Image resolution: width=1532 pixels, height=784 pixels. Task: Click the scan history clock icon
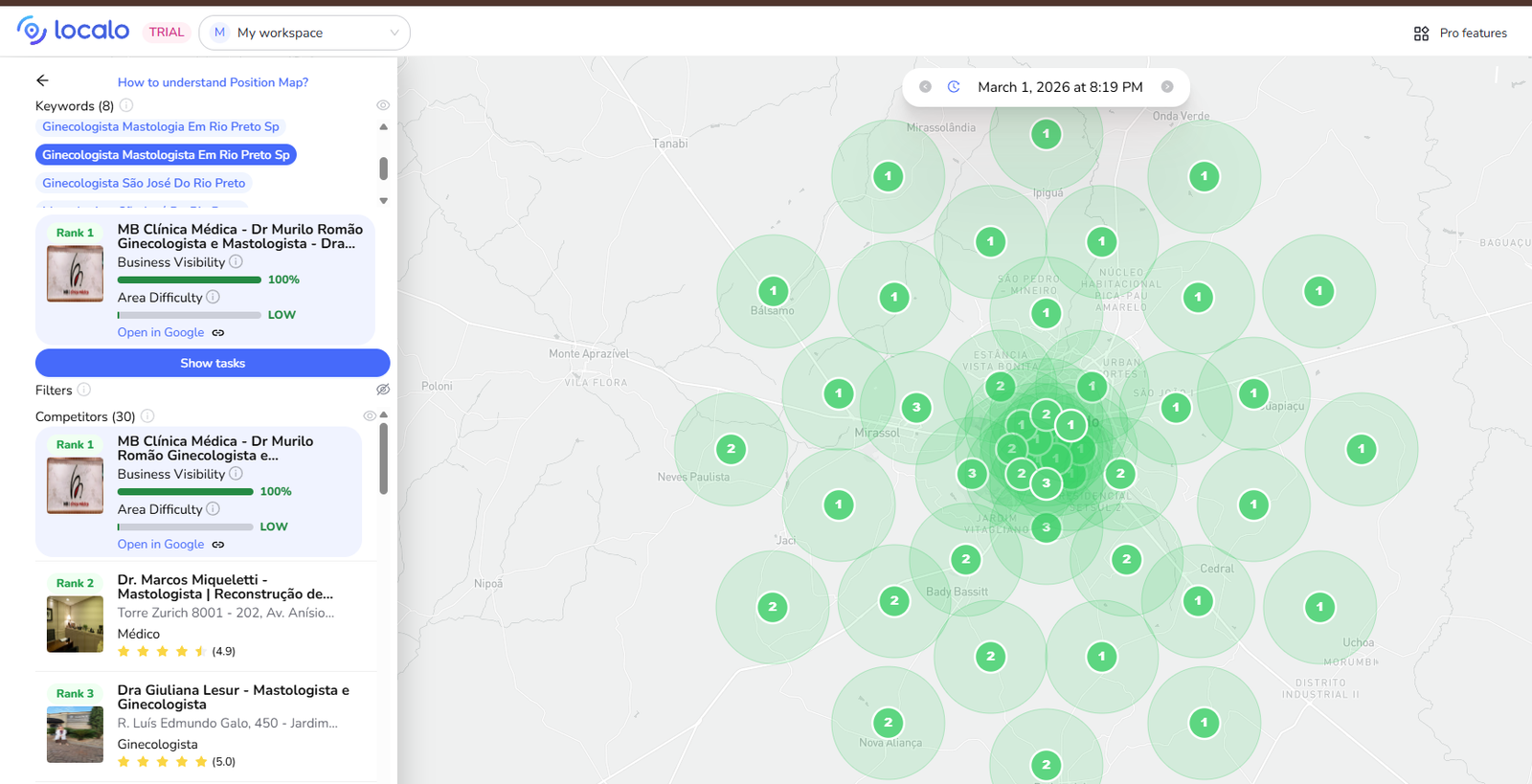tap(954, 87)
